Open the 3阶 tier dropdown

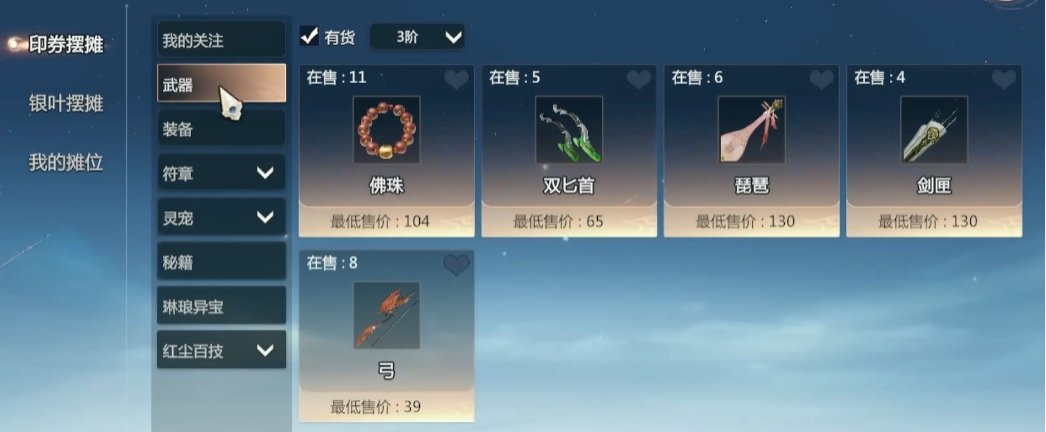(x=417, y=37)
